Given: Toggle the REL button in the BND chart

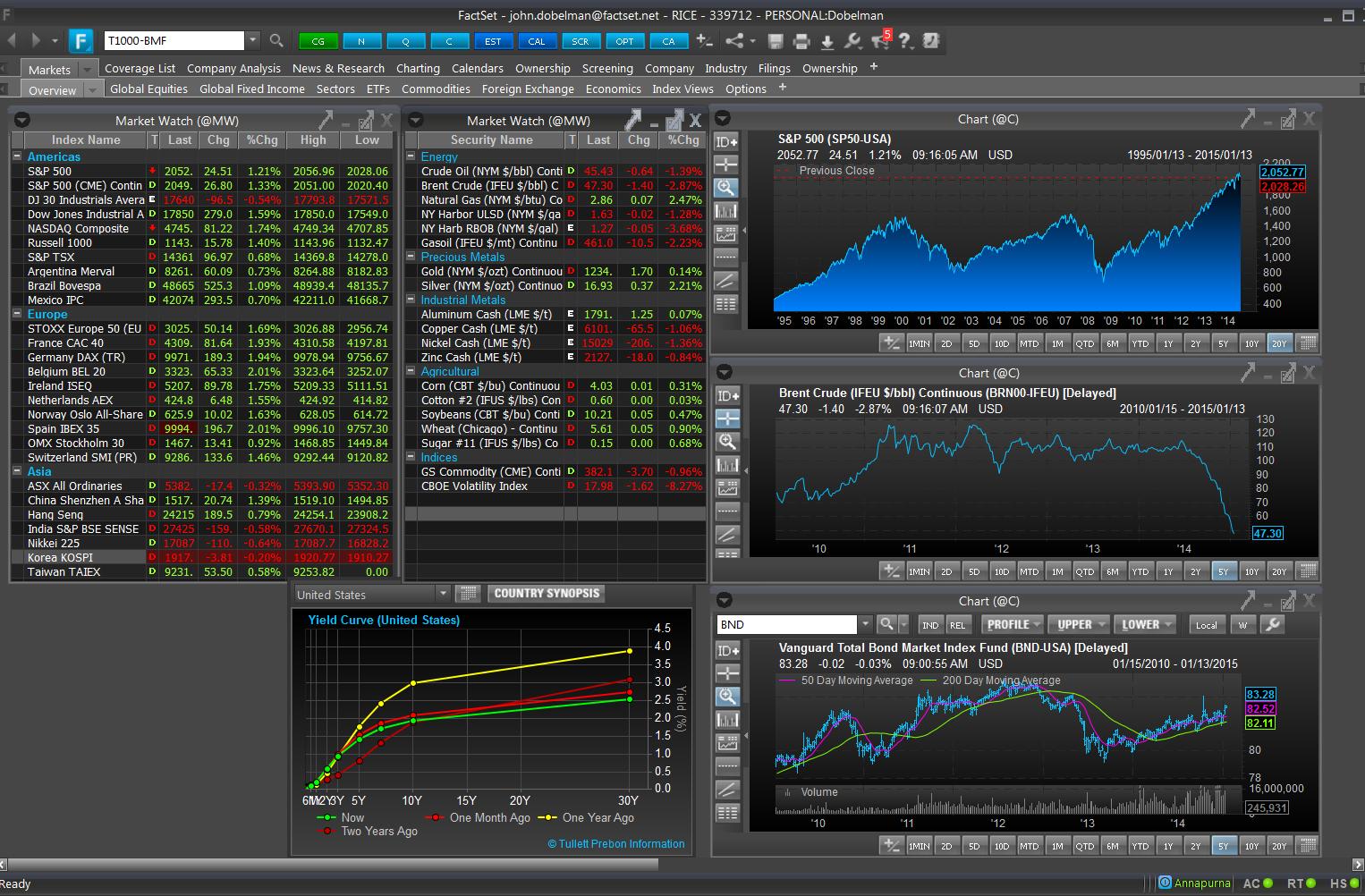Looking at the screenshot, I should point(957,625).
